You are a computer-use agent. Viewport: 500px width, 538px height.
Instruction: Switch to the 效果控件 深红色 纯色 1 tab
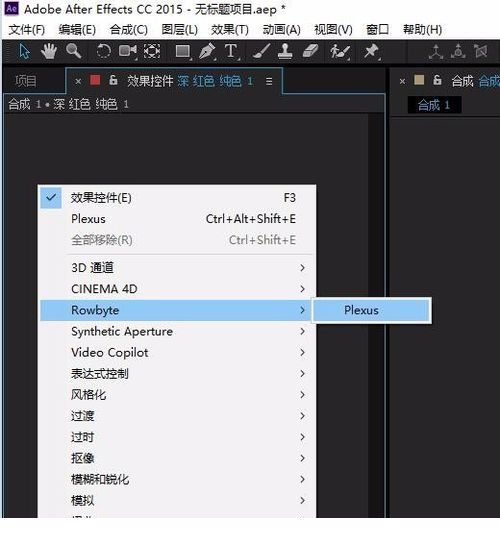[x=190, y=81]
